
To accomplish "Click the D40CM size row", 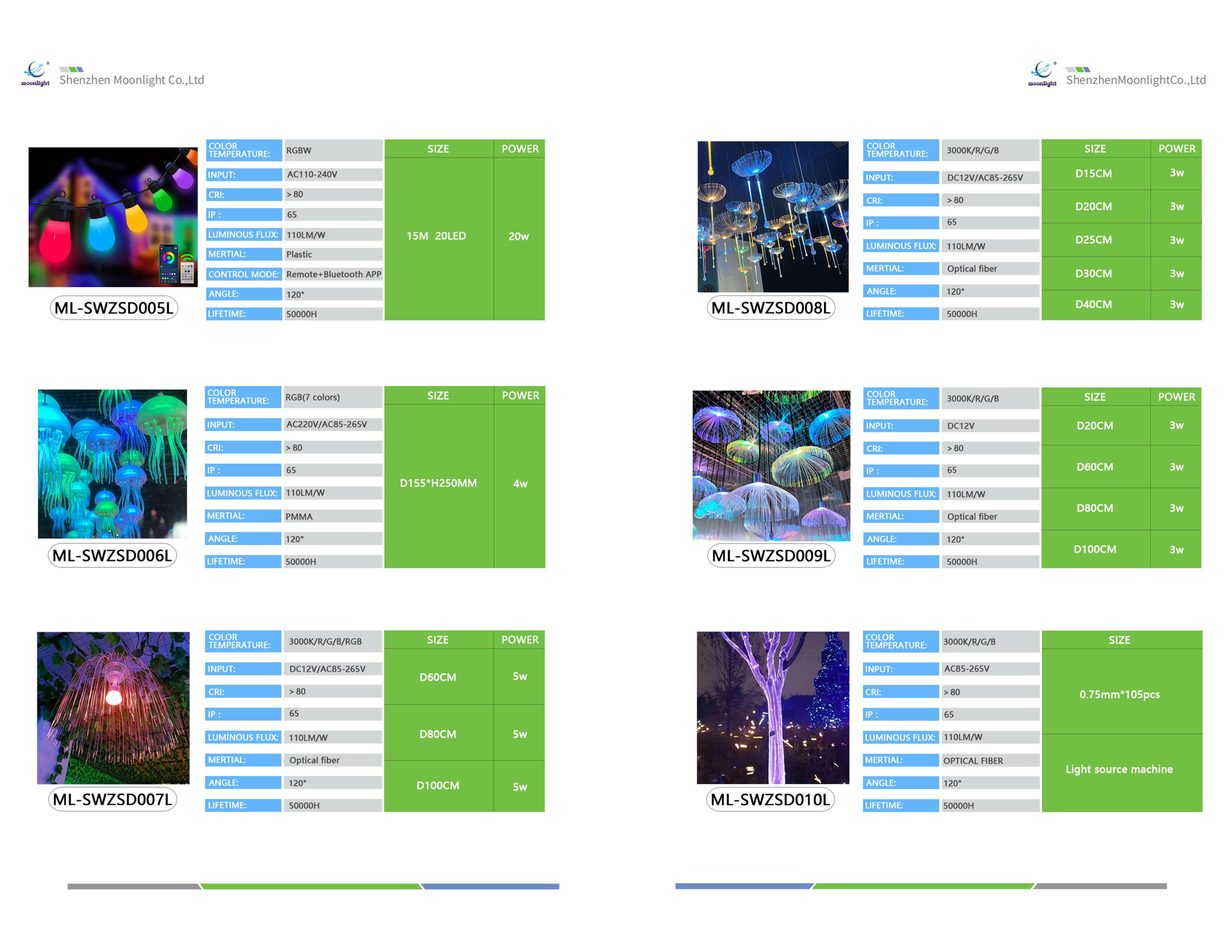I will 1093,305.
